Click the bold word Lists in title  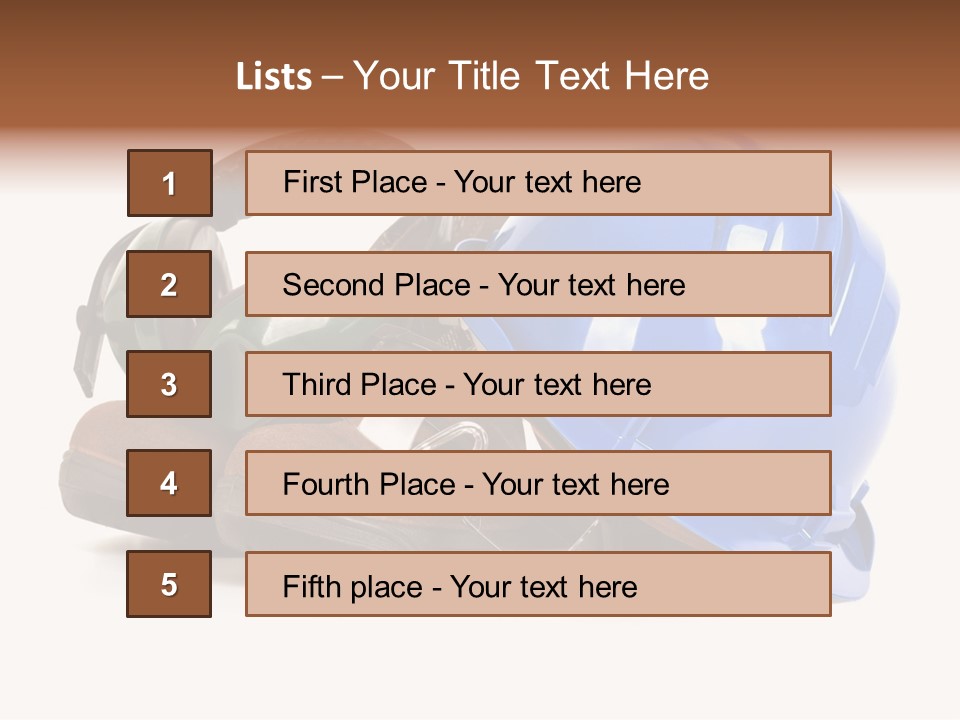[x=274, y=77]
